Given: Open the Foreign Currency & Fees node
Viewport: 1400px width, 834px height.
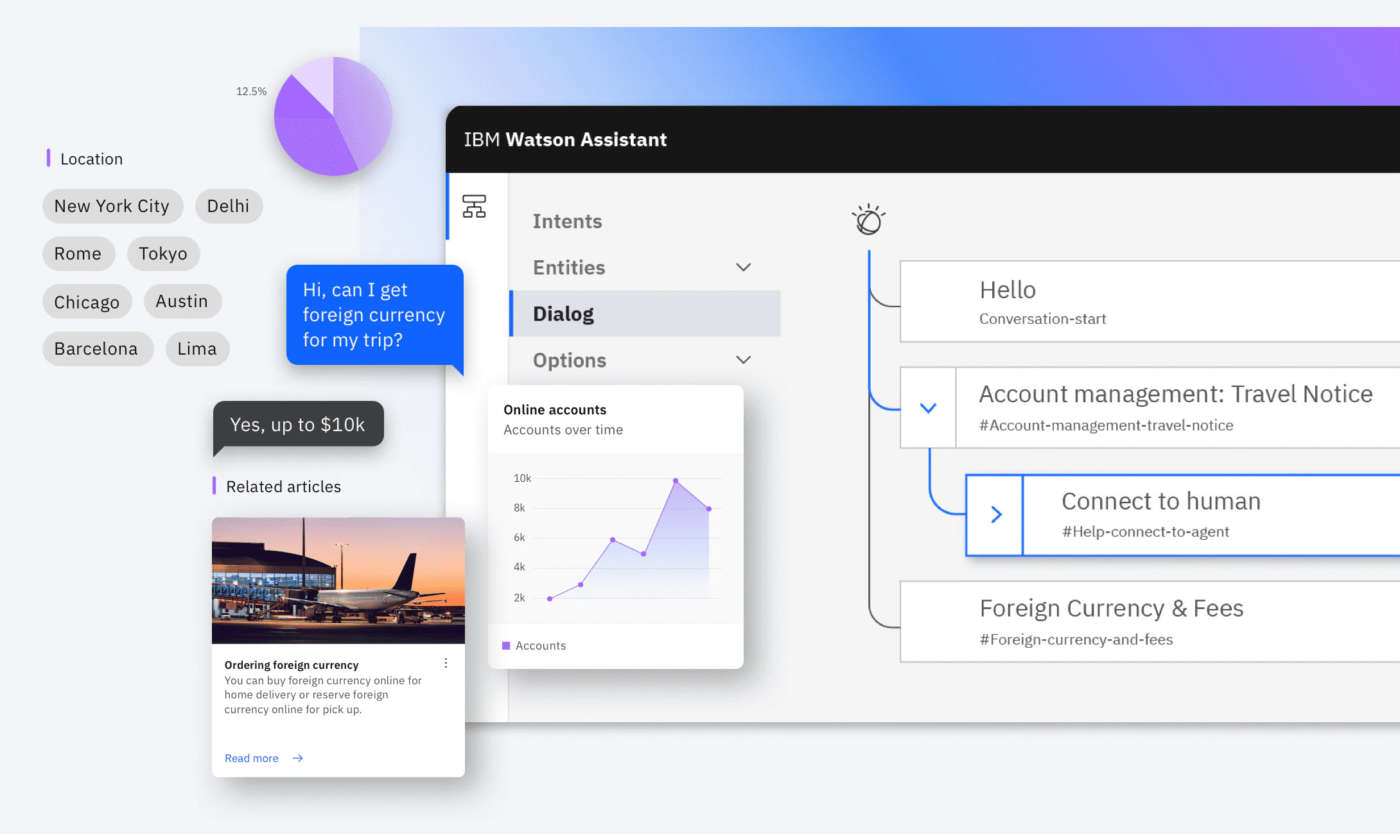Looking at the screenshot, I should [x=1150, y=621].
